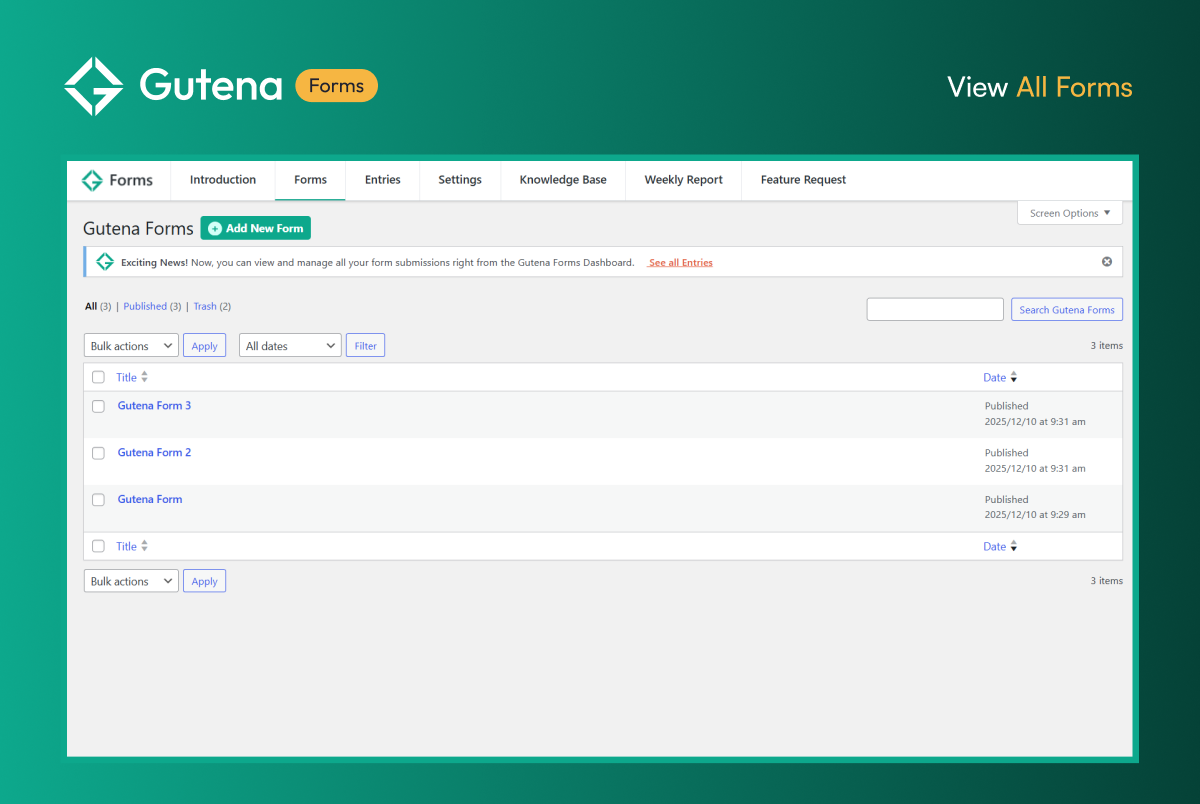Select the checkbox for Gutena Form 2
The width and height of the screenshot is (1200, 804).
pos(98,453)
